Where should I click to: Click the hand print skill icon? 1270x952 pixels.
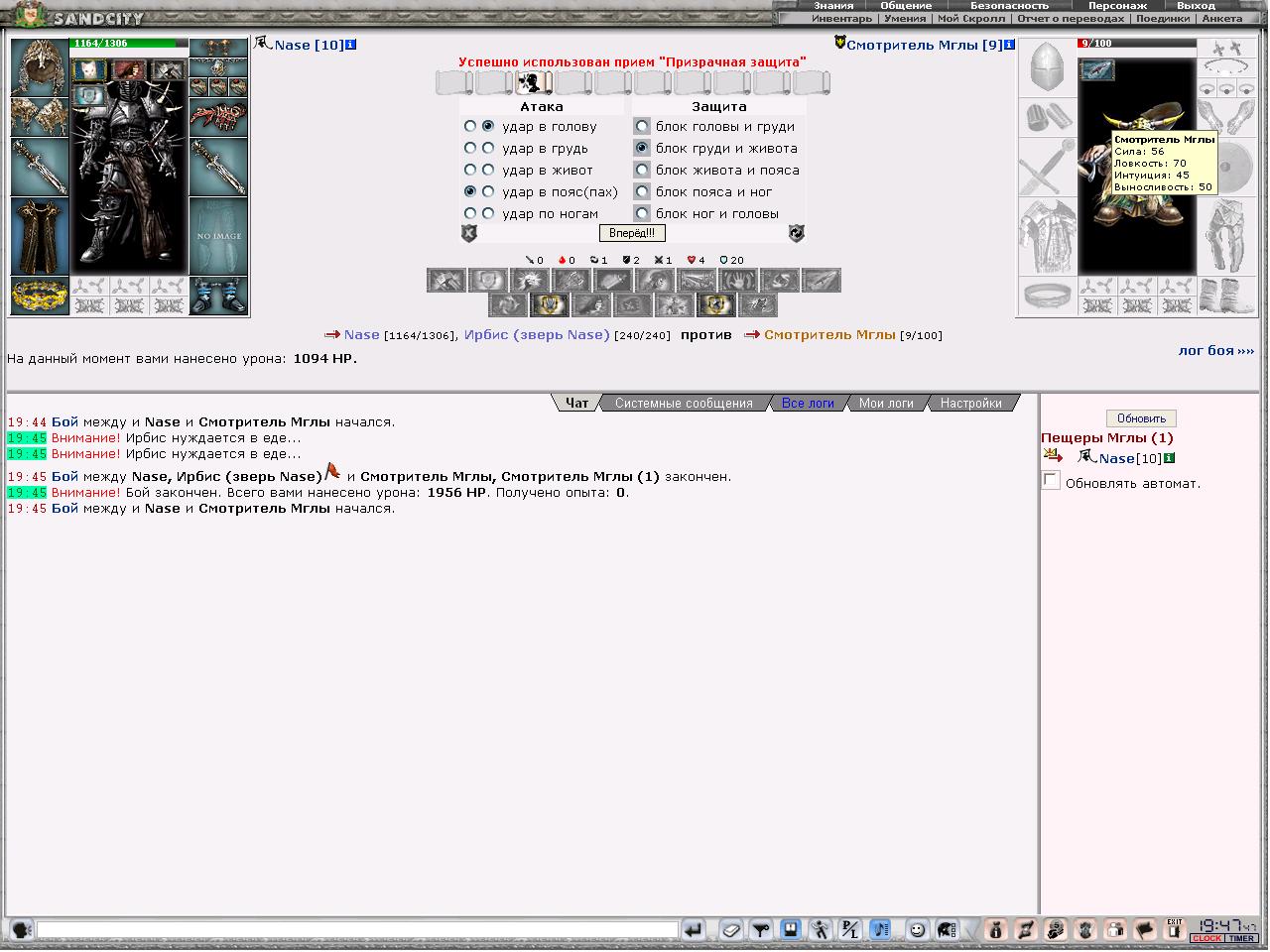tap(738, 281)
